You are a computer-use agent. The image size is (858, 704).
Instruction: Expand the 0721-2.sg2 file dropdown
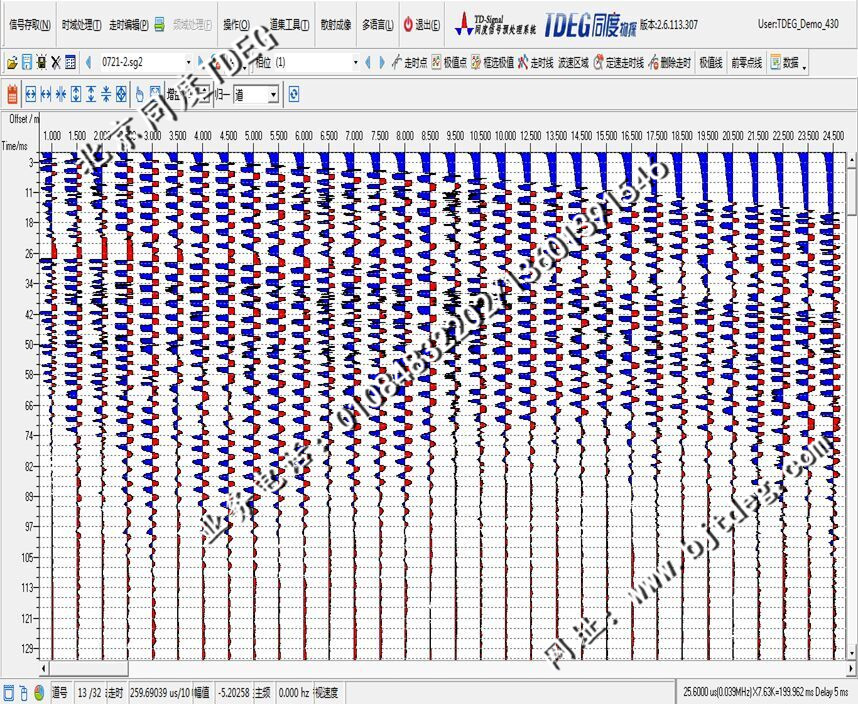[188, 62]
